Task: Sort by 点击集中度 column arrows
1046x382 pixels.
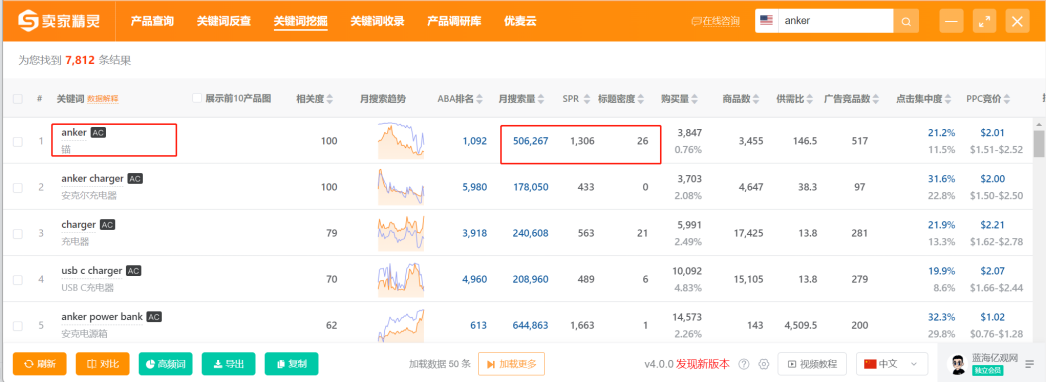Action: 948,99
